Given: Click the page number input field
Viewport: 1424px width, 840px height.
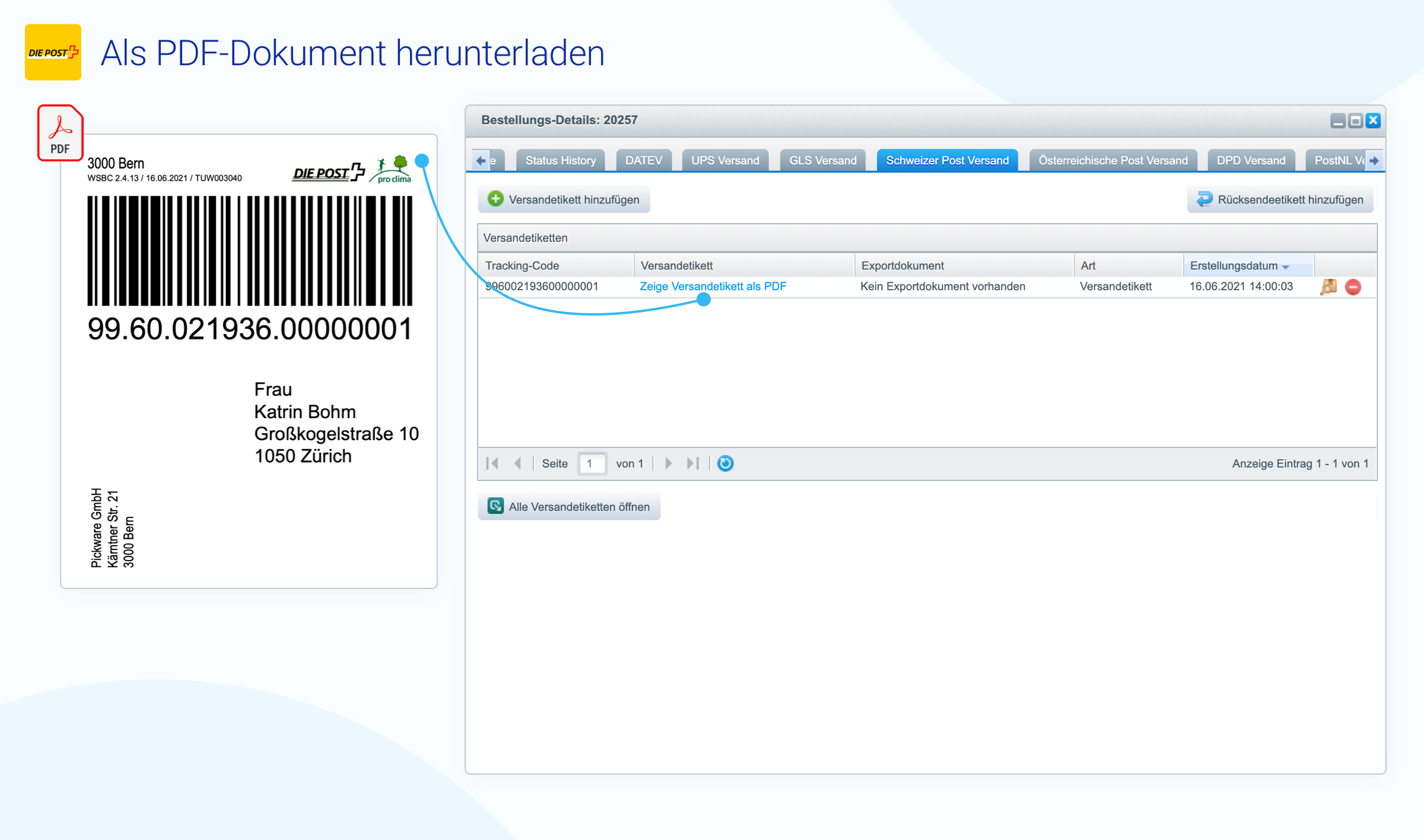Looking at the screenshot, I should tap(592, 462).
